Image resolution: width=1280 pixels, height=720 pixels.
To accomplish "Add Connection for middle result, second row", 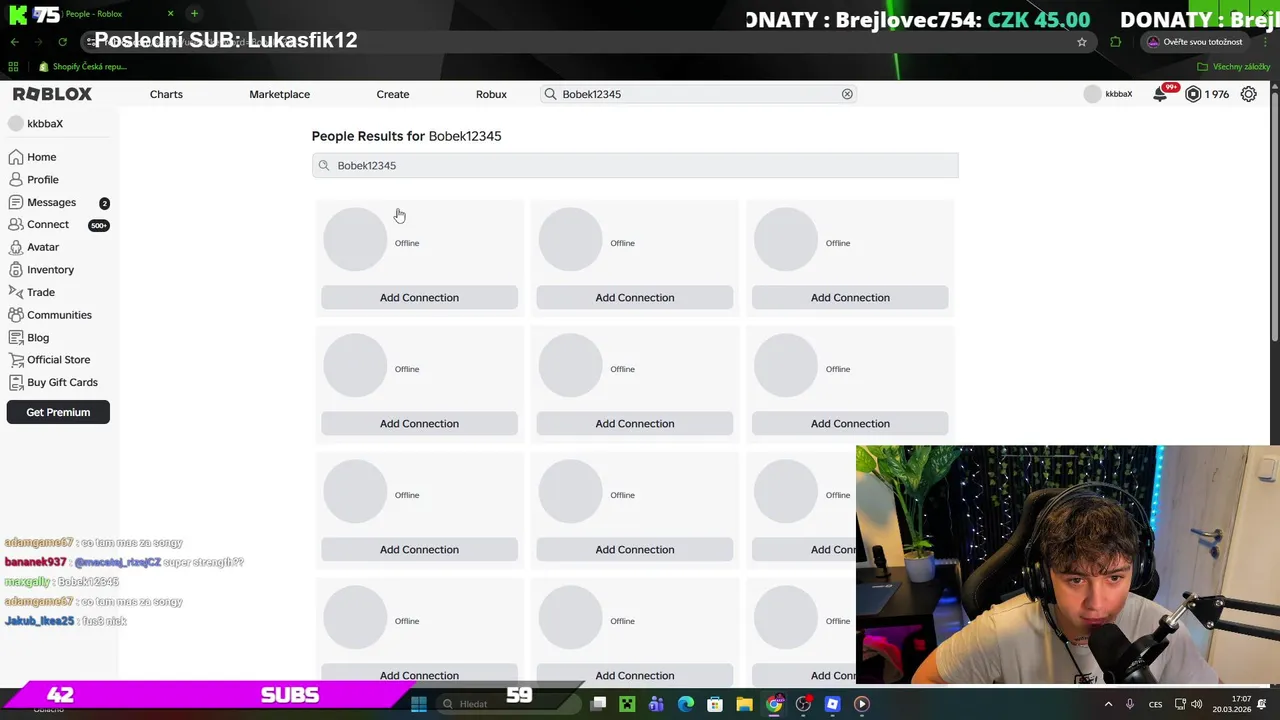I will point(635,423).
